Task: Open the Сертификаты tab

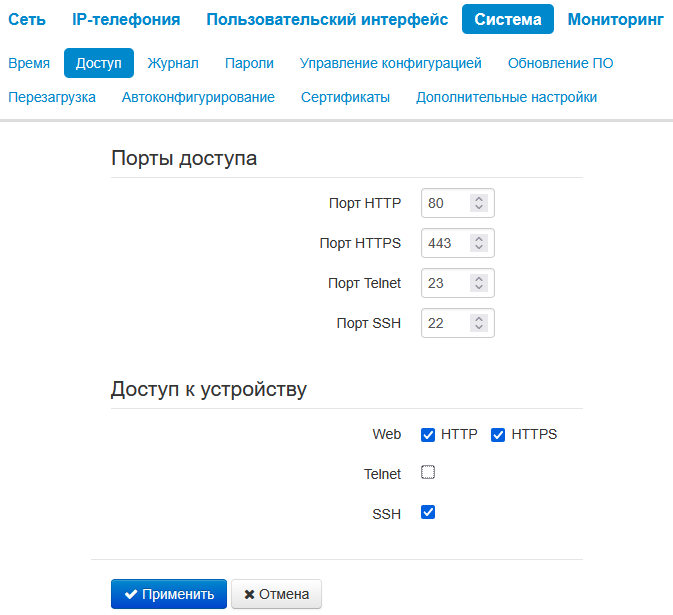Action: [345, 97]
